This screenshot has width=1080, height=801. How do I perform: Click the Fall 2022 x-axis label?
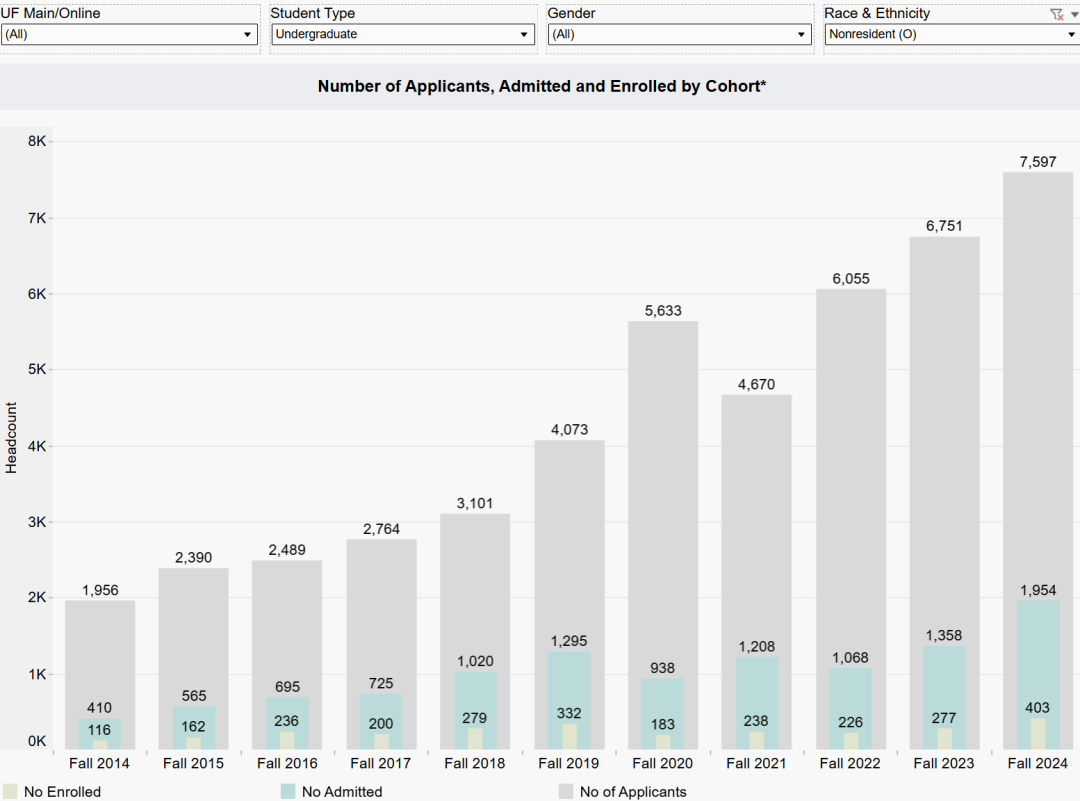coord(851,764)
